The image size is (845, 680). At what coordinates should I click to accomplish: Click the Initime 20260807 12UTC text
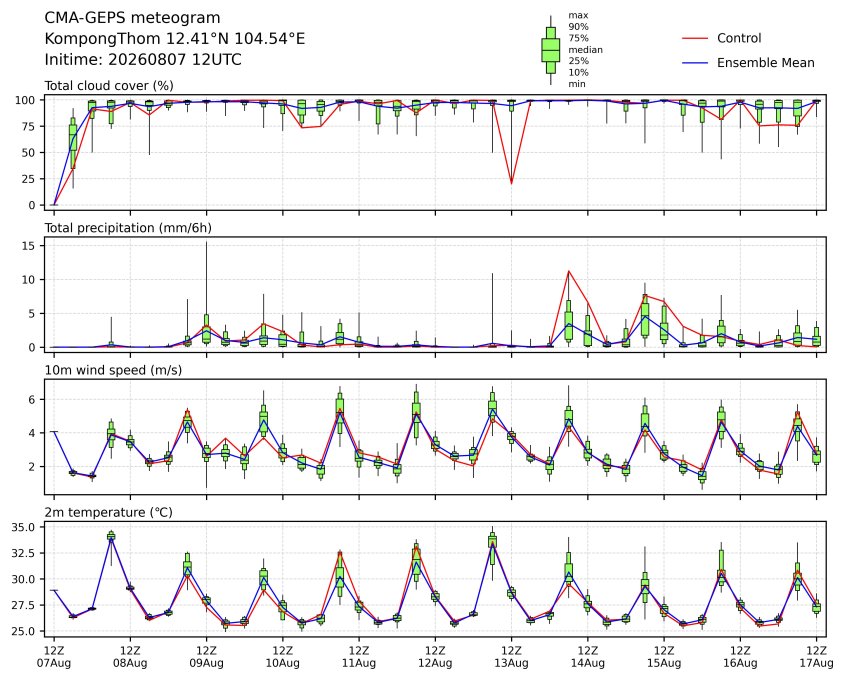coord(143,59)
